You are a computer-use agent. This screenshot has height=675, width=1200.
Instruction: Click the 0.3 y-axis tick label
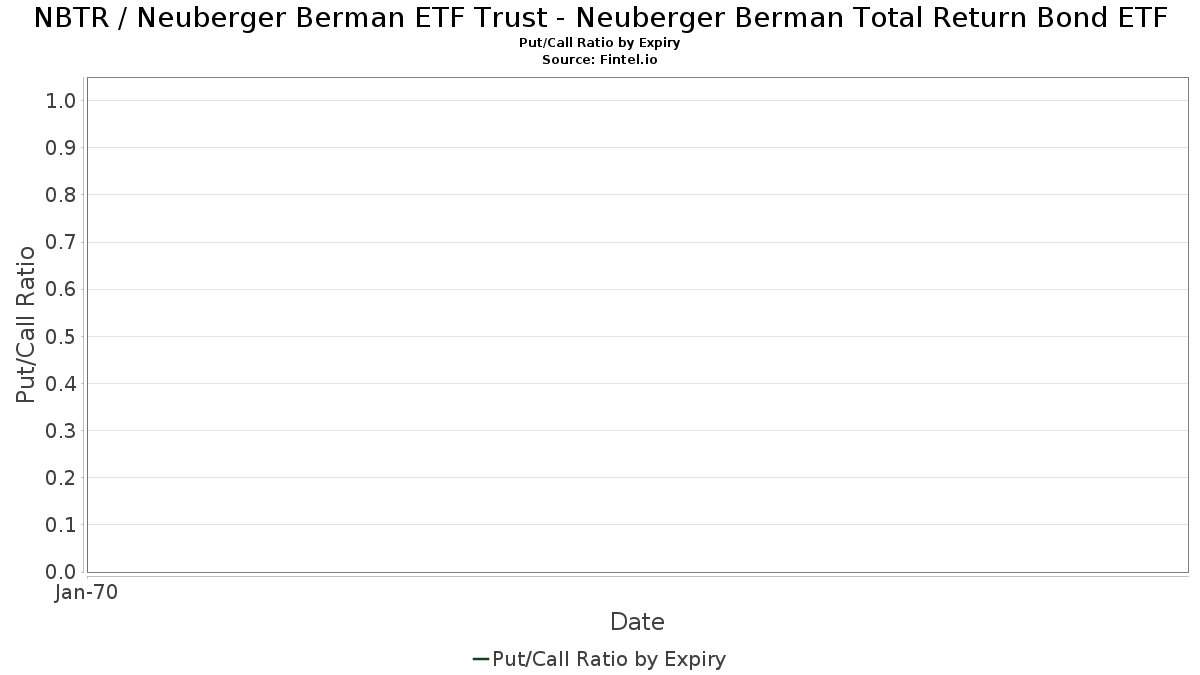click(x=61, y=431)
